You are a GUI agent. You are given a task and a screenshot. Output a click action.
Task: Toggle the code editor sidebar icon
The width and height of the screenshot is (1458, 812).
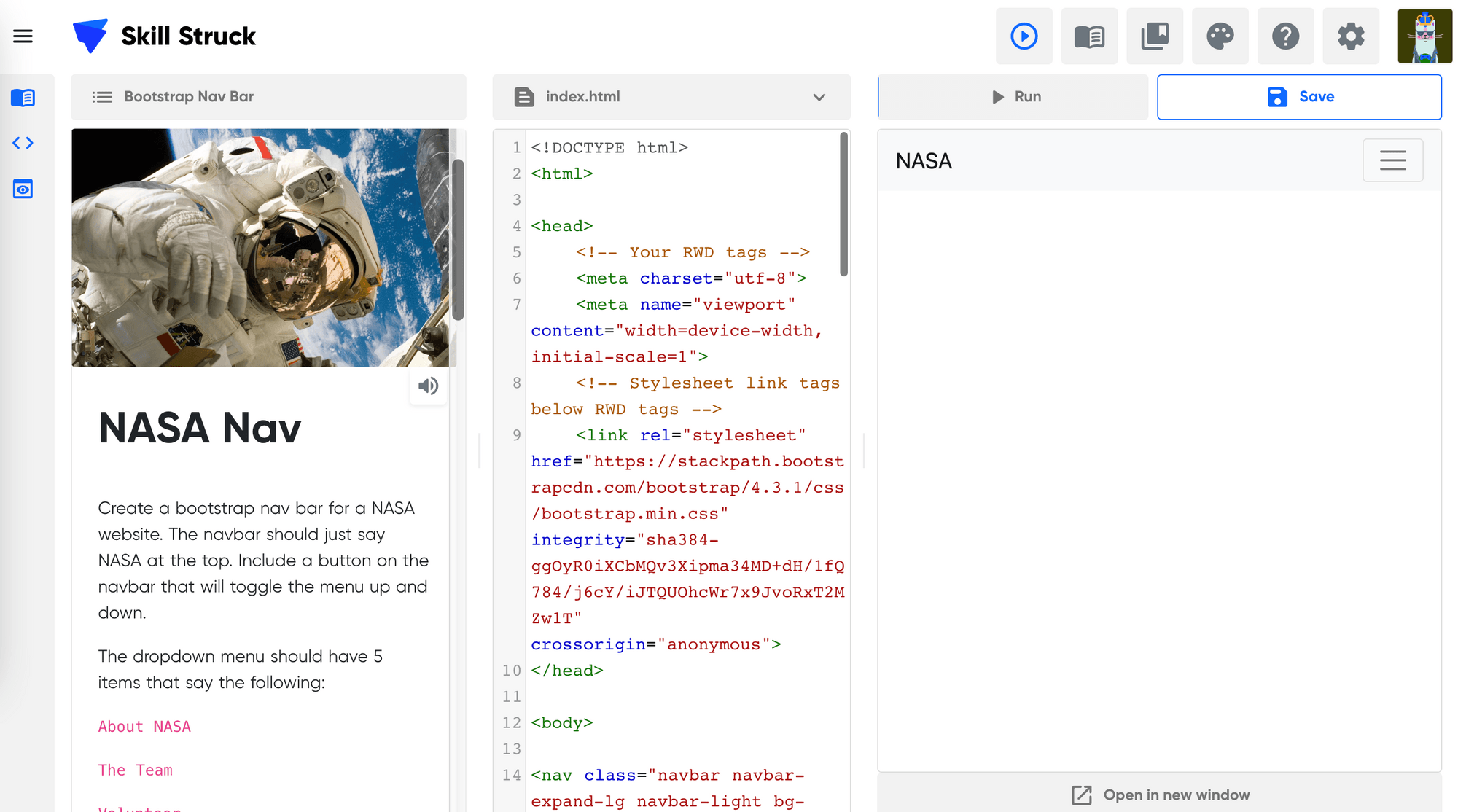[x=23, y=143]
